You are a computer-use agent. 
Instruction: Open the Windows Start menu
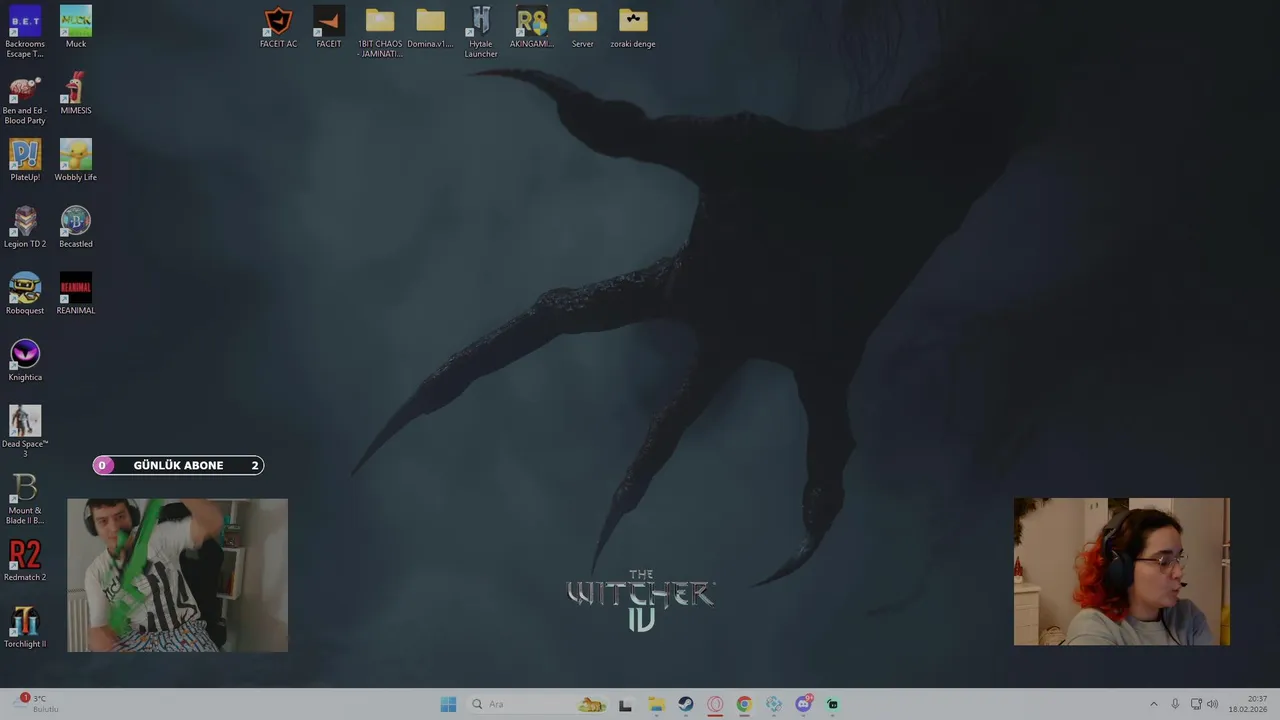click(x=448, y=704)
